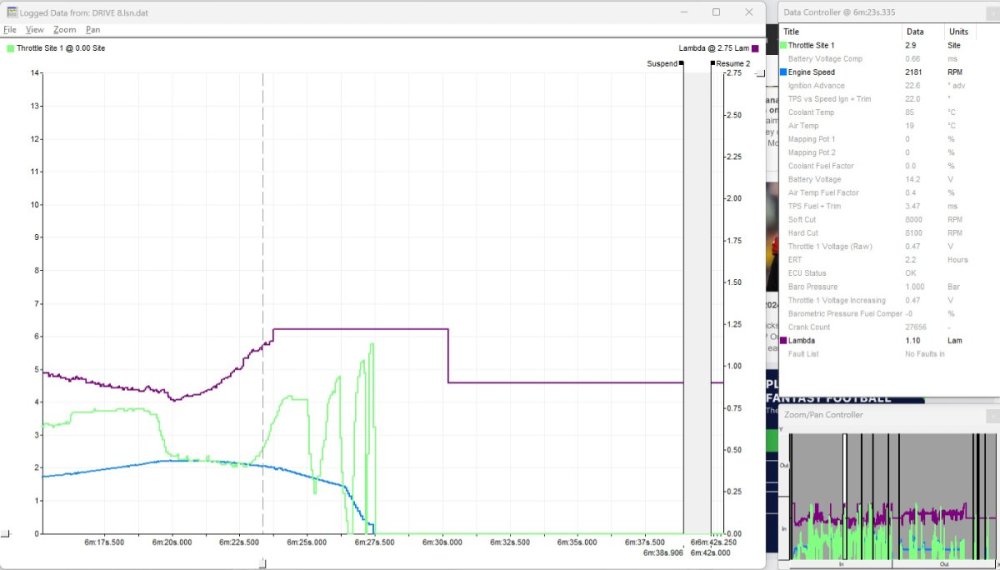The image size is (1000, 570).
Task: Click the Units column header
Action: click(958, 32)
